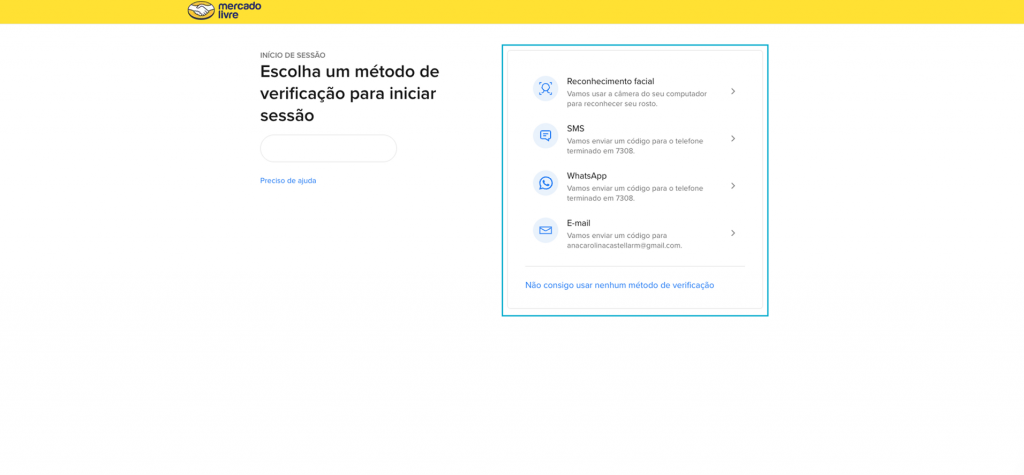Choose the 'E-mail' option title
This screenshot has height=475, width=1024.
click(579, 223)
